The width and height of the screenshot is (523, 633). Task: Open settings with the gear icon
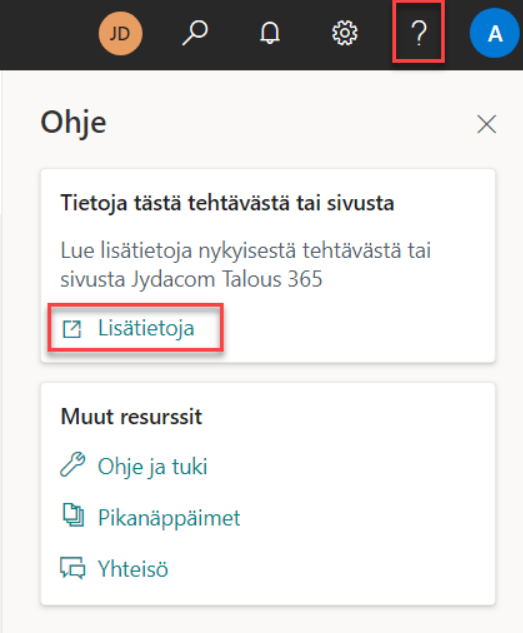coord(344,33)
